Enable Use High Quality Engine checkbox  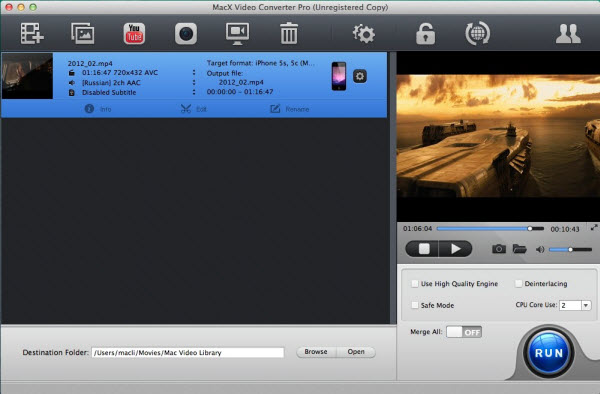click(415, 283)
